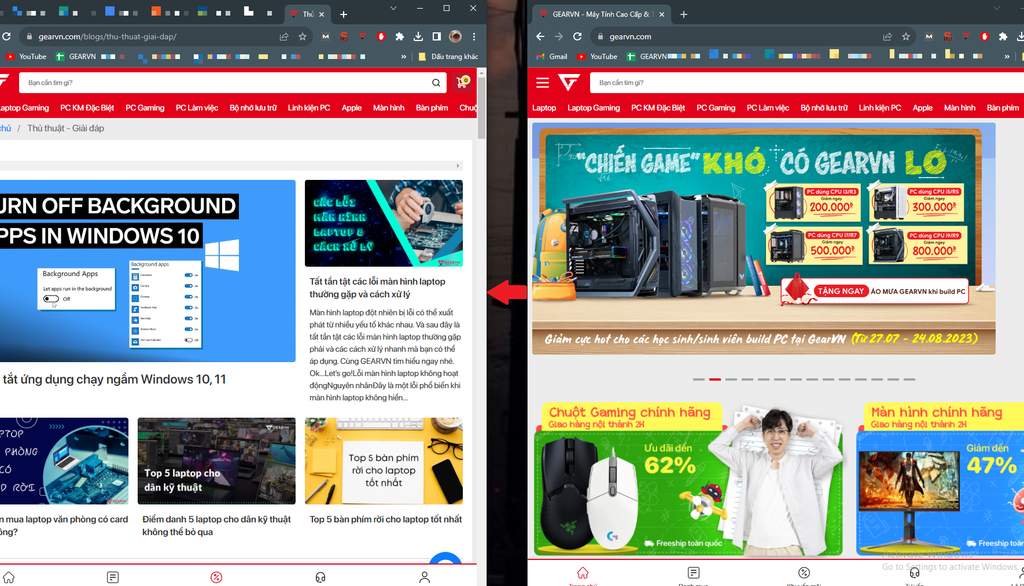
Task: Click the account person icon in left bottom bar
Action: click(x=424, y=578)
